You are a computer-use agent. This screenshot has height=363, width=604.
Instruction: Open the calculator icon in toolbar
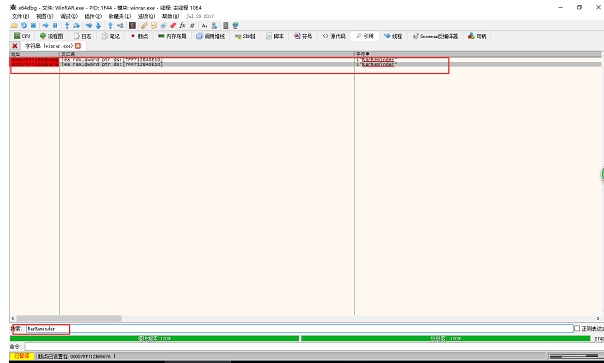click(226, 25)
